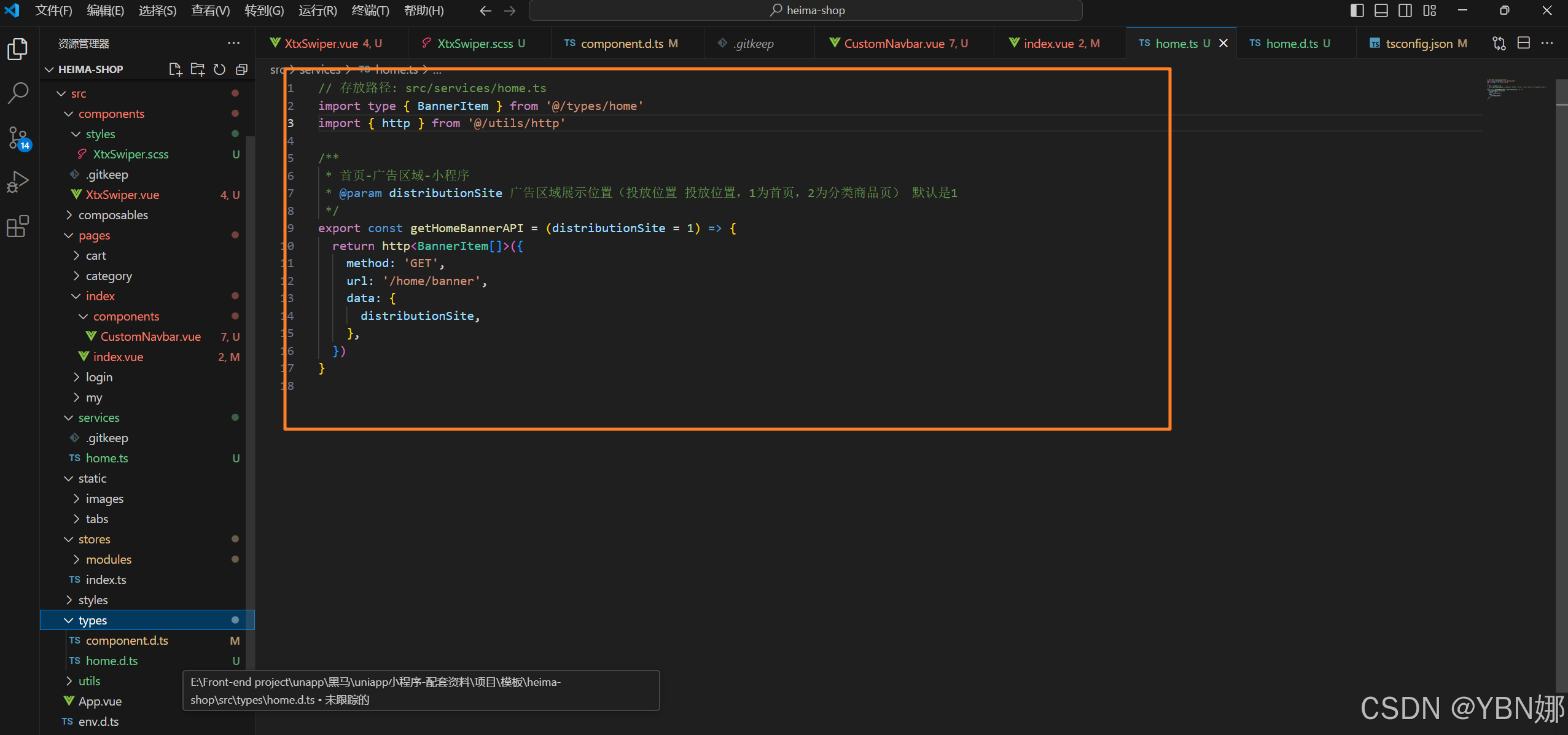Refresh the explorer file tree
This screenshot has height=735, width=1568.
pos(219,69)
